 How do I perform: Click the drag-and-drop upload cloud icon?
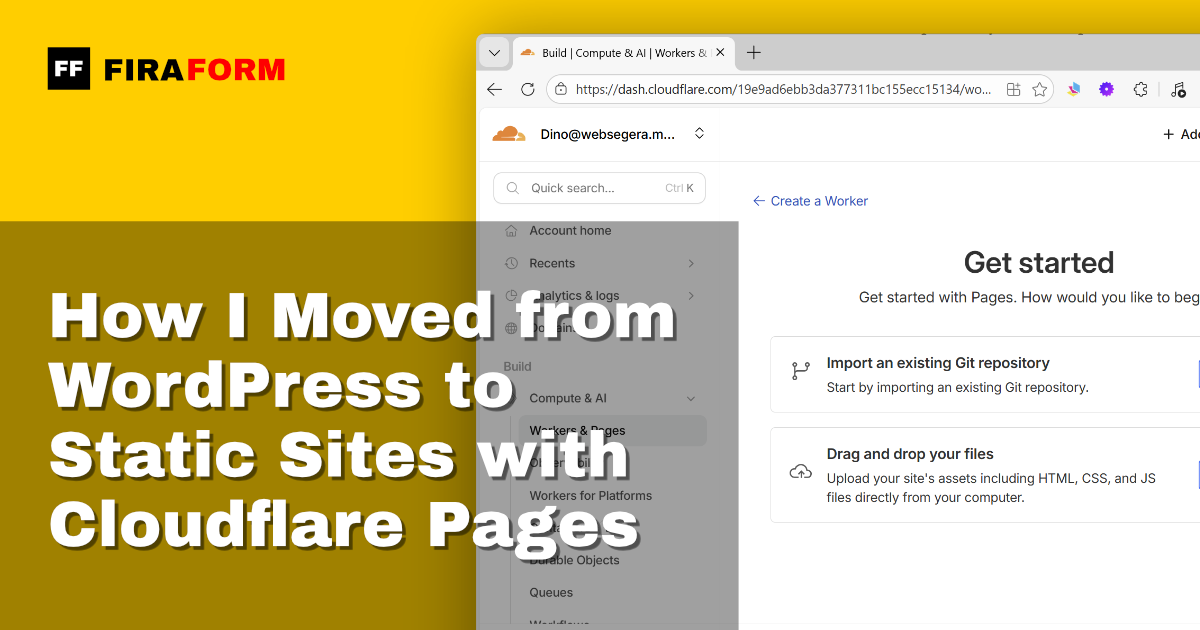point(800,471)
